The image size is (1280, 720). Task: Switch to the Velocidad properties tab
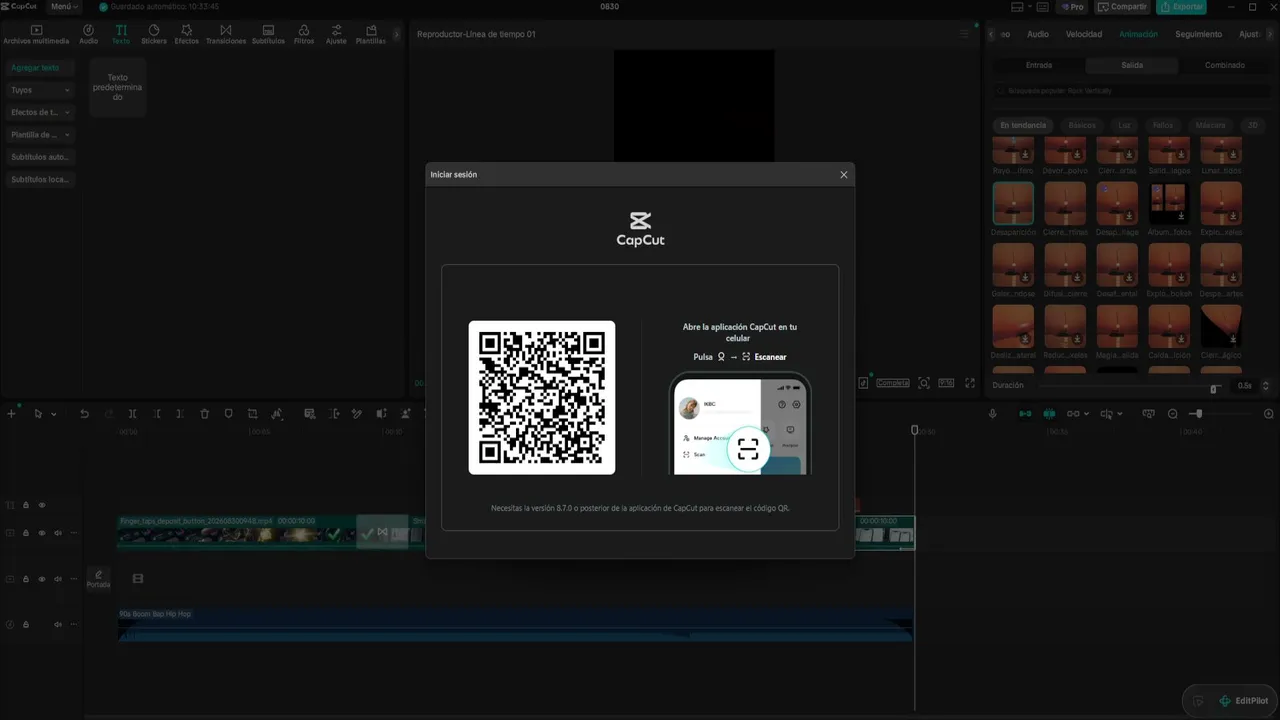1083,34
